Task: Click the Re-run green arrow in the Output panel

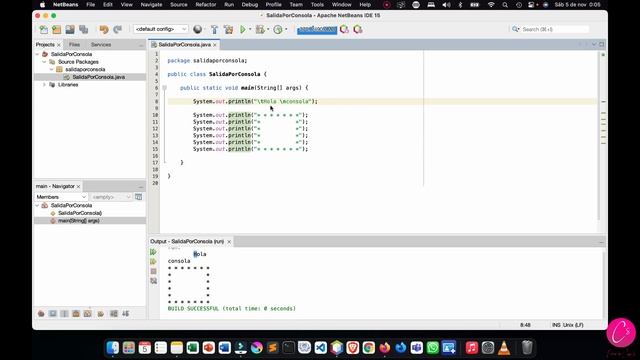Action: tap(153, 252)
